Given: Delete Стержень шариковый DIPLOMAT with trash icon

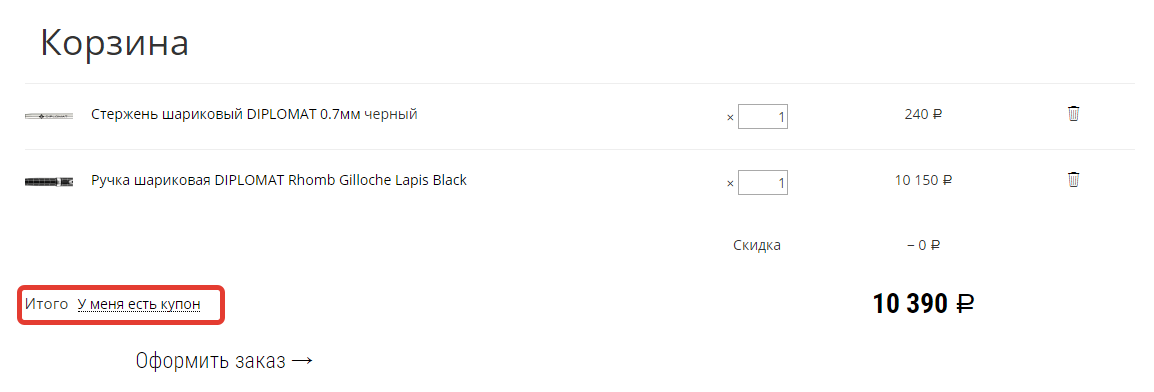Looking at the screenshot, I should [1073, 114].
